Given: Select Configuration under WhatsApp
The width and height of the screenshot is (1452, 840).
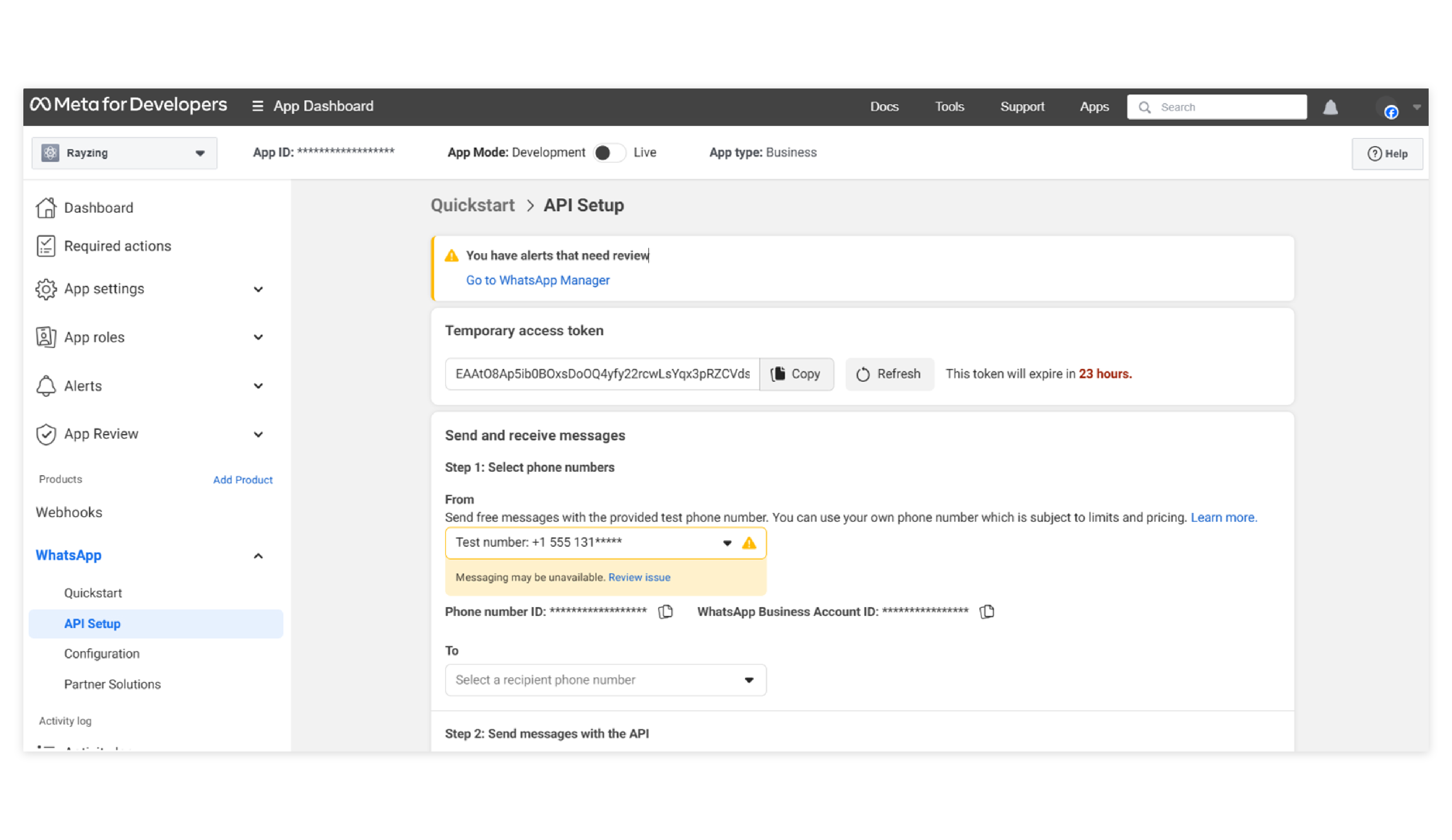Looking at the screenshot, I should pos(102,653).
